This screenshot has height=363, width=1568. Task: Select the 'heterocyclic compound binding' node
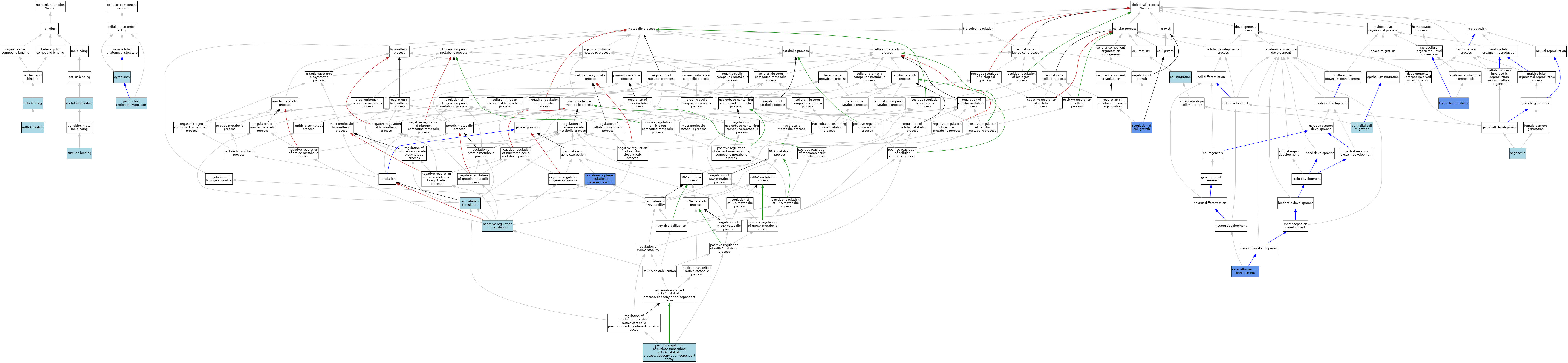[x=50, y=51]
